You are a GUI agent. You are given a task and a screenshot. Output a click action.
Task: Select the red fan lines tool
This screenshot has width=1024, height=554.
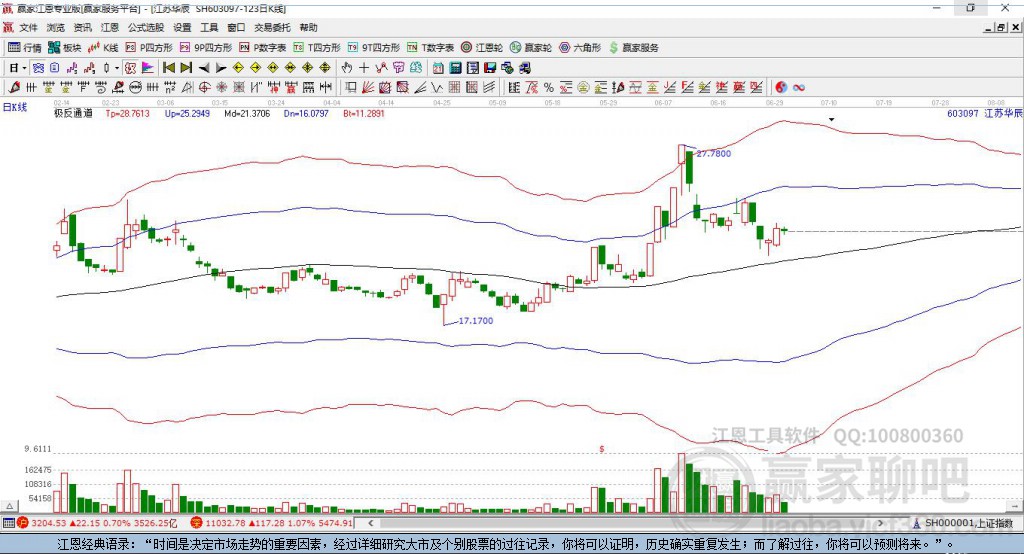click(x=368, y=88)
